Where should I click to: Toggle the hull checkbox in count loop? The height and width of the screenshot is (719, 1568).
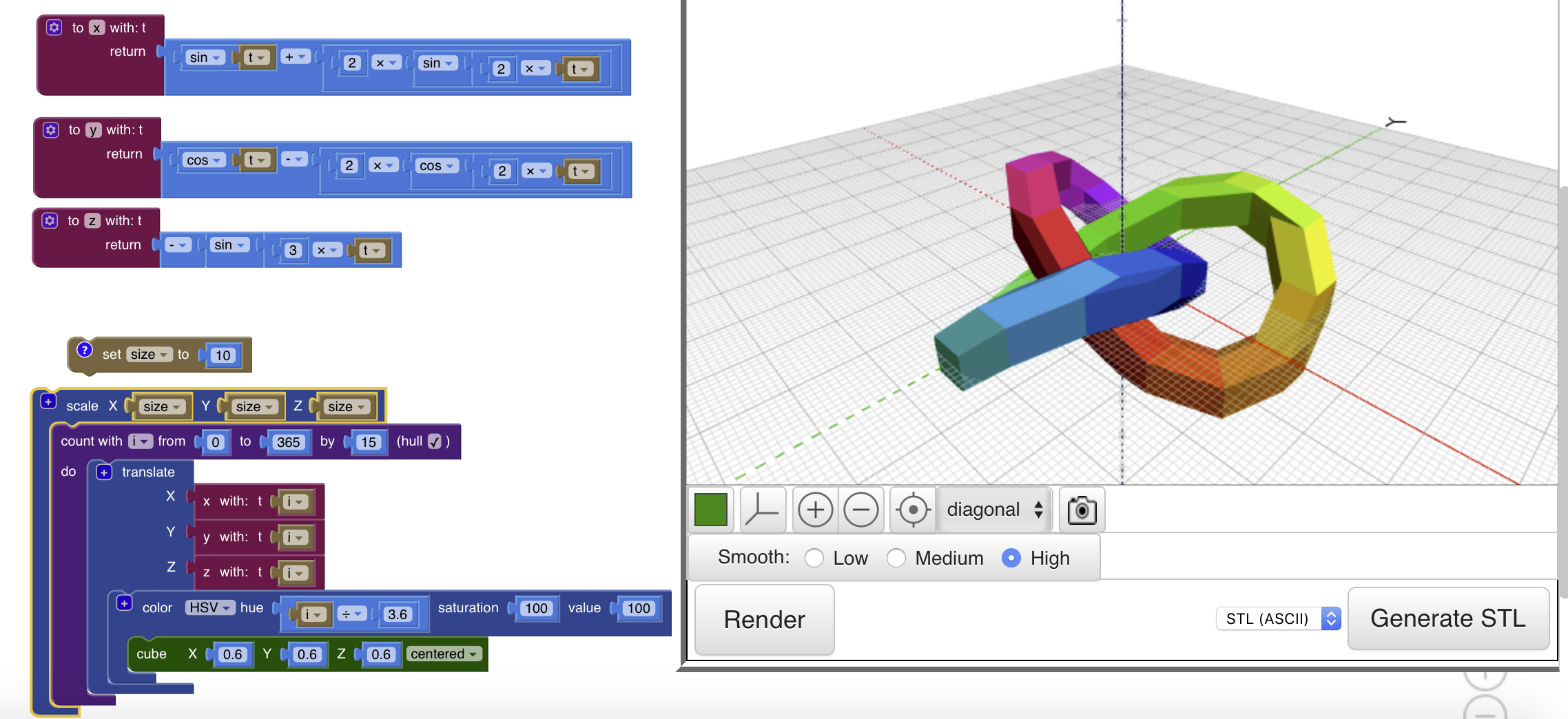point(435,441)
